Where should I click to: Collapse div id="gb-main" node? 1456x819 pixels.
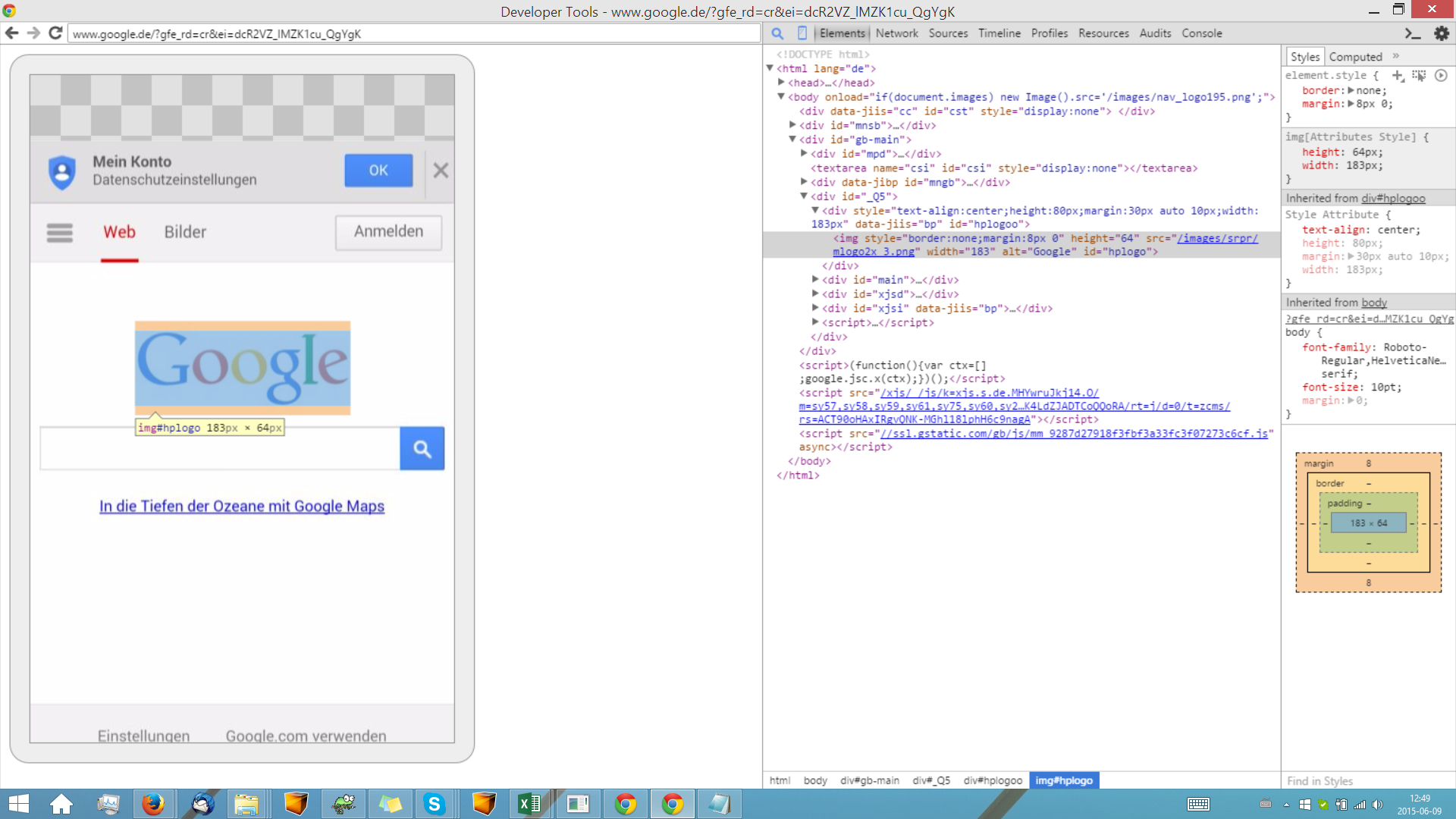[792, 139]
